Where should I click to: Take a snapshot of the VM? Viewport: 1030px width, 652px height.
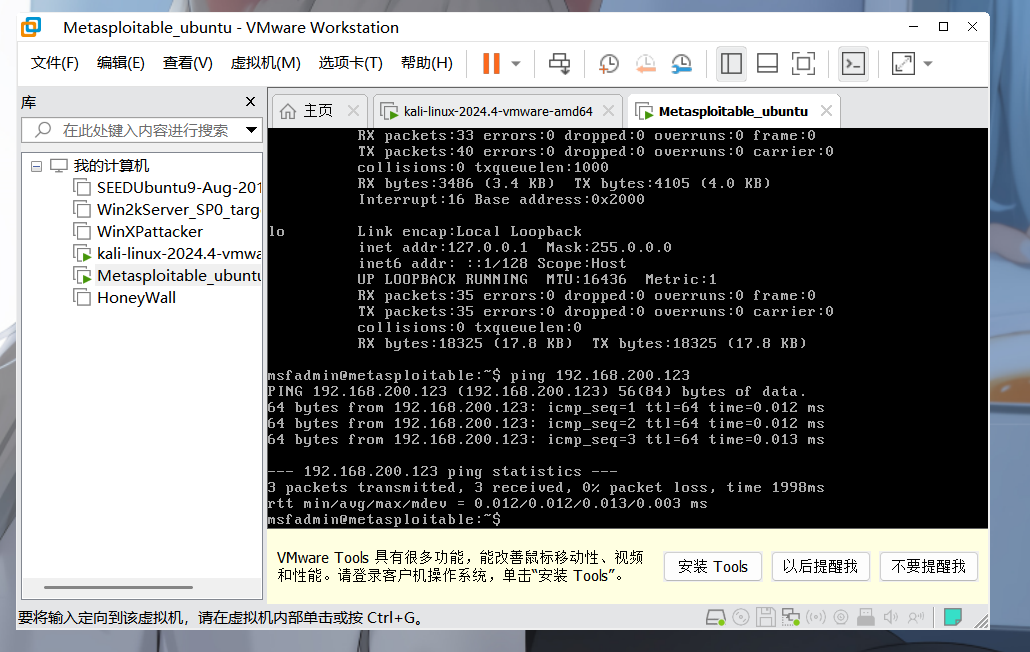(x=609, y=64)
